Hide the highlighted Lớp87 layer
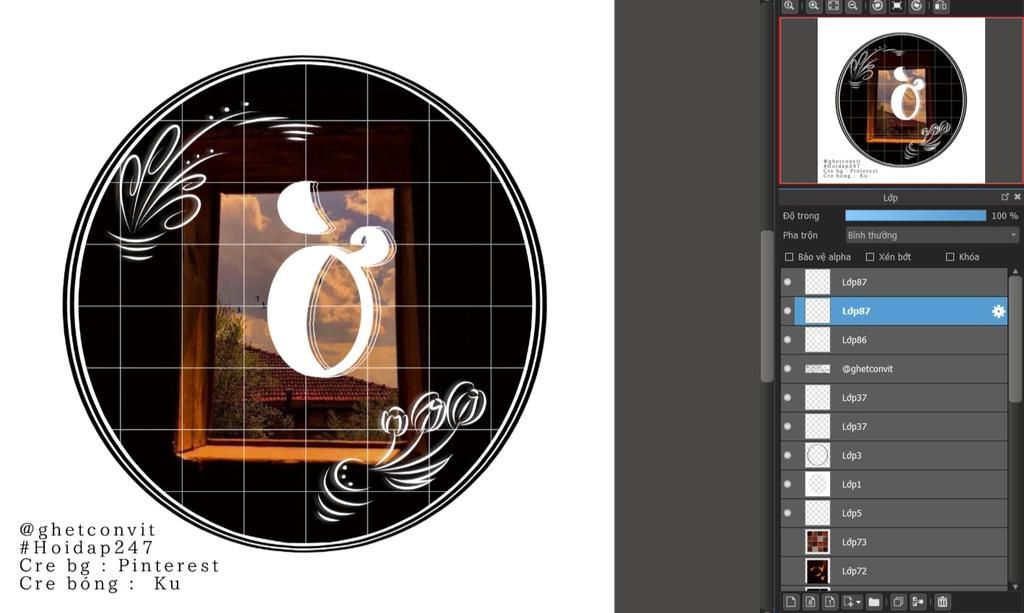 click(788, 311)
